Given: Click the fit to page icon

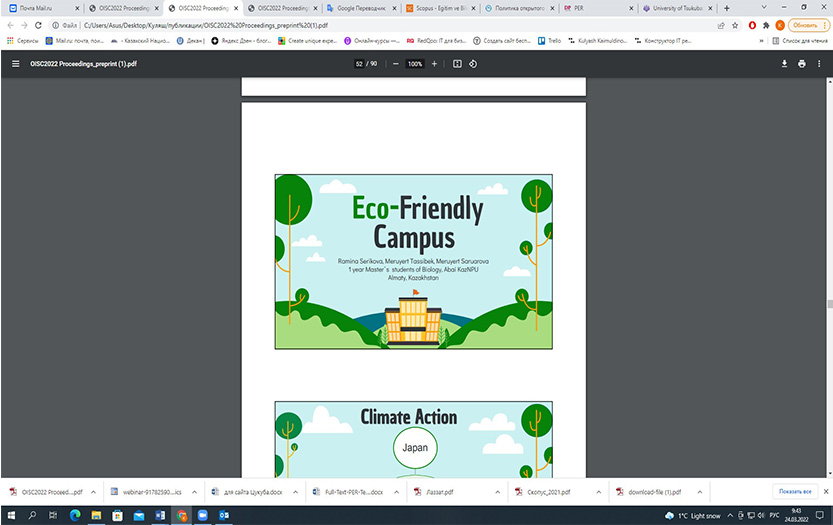Looking at the screenshot, I should click(x=457, y=64).
